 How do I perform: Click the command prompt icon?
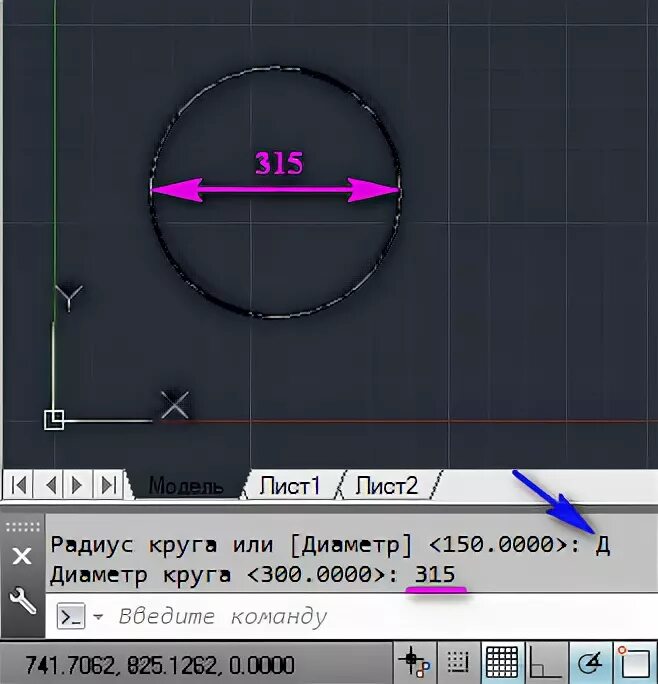coord(71,616)
